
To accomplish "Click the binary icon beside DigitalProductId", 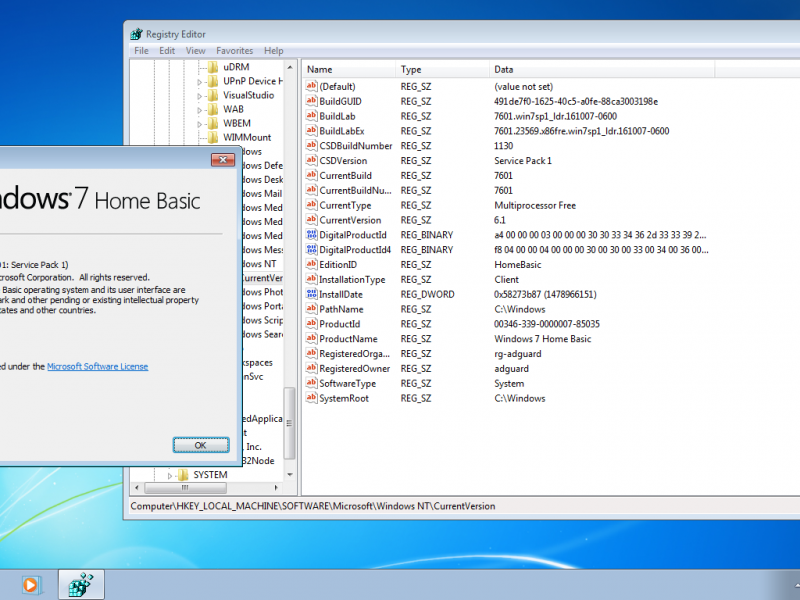I will [x=311, y=235].
